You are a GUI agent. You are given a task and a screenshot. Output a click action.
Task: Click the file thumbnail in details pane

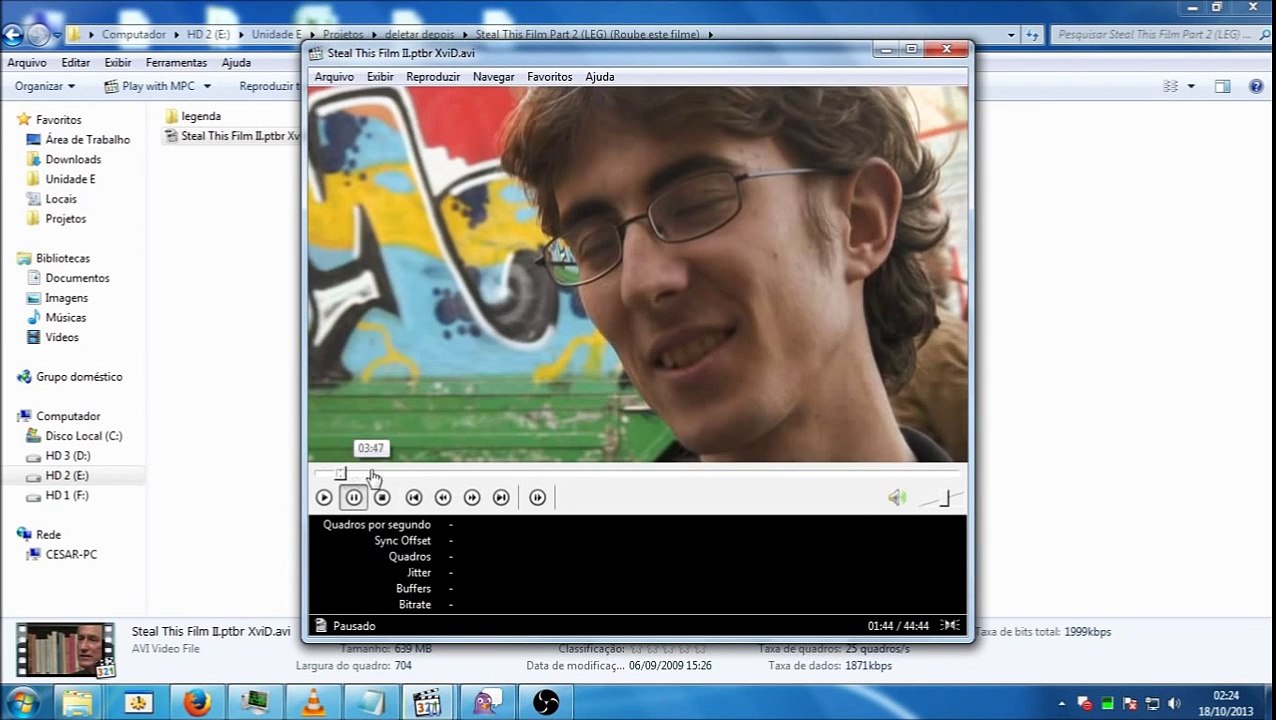66,650
